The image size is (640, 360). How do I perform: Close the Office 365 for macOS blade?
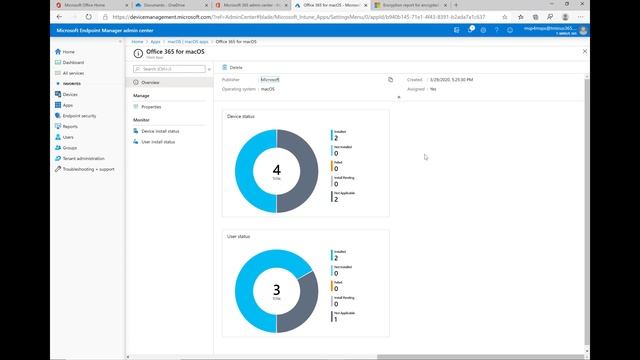pos(584,51)
